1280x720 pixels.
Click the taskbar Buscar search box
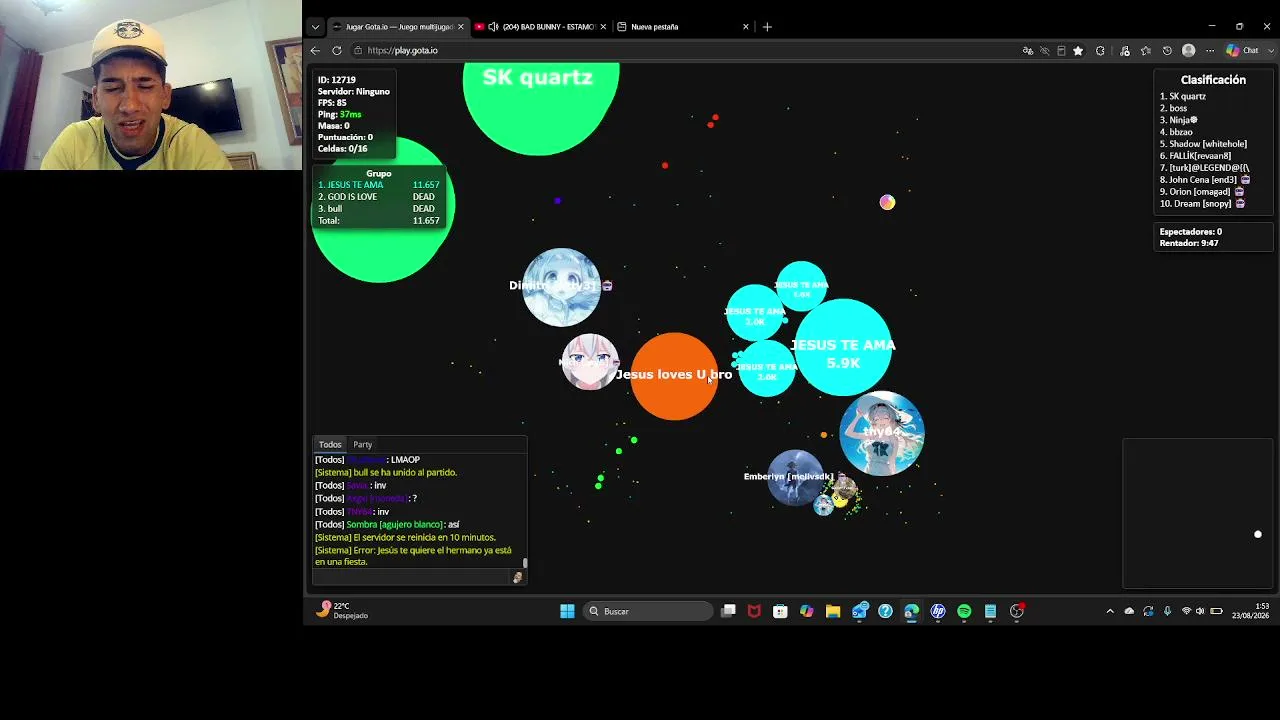pos(648,611)
